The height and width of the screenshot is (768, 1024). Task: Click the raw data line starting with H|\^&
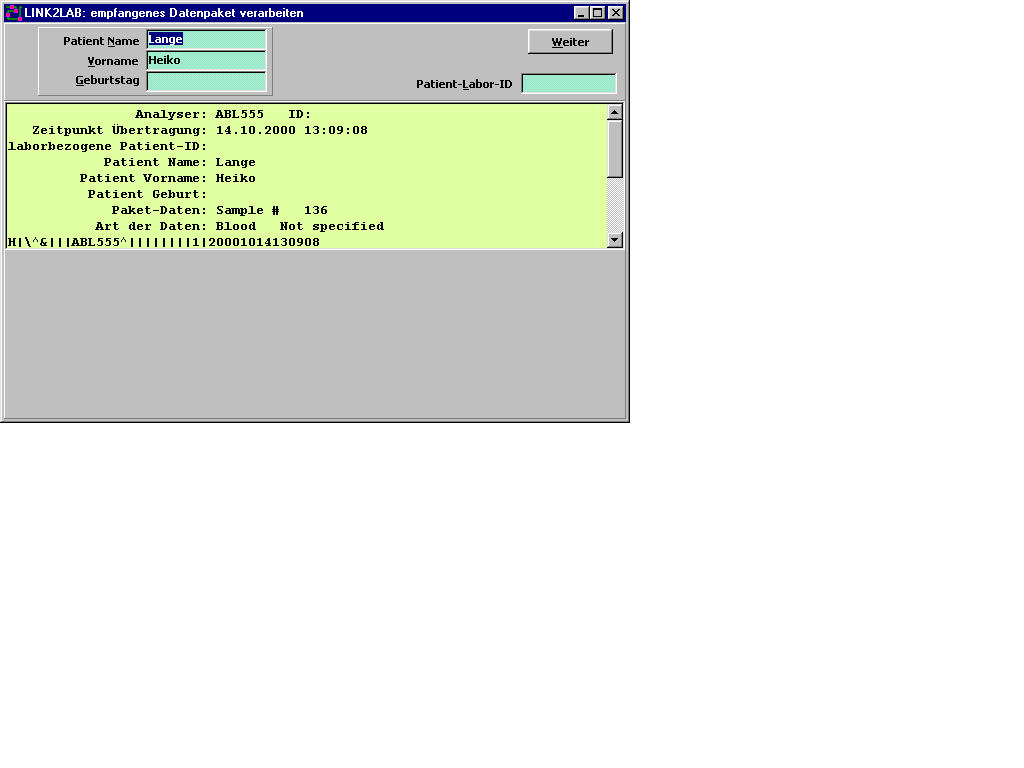[164, 242]
